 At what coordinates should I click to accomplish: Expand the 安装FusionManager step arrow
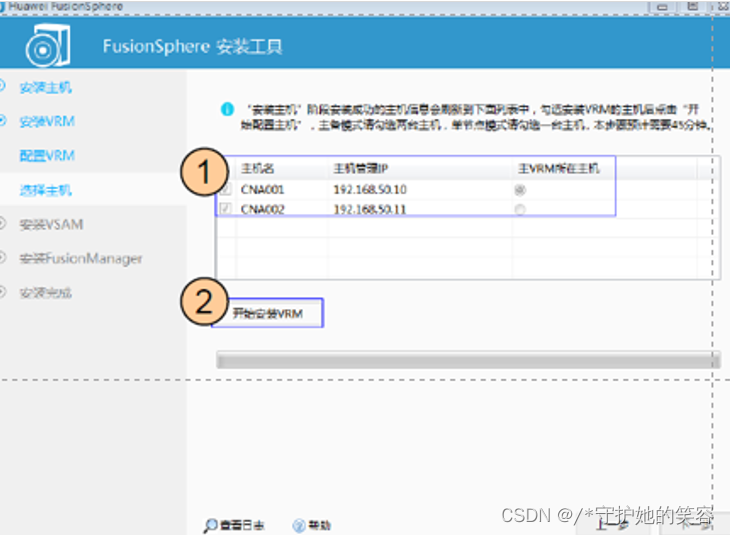point(2,257)
